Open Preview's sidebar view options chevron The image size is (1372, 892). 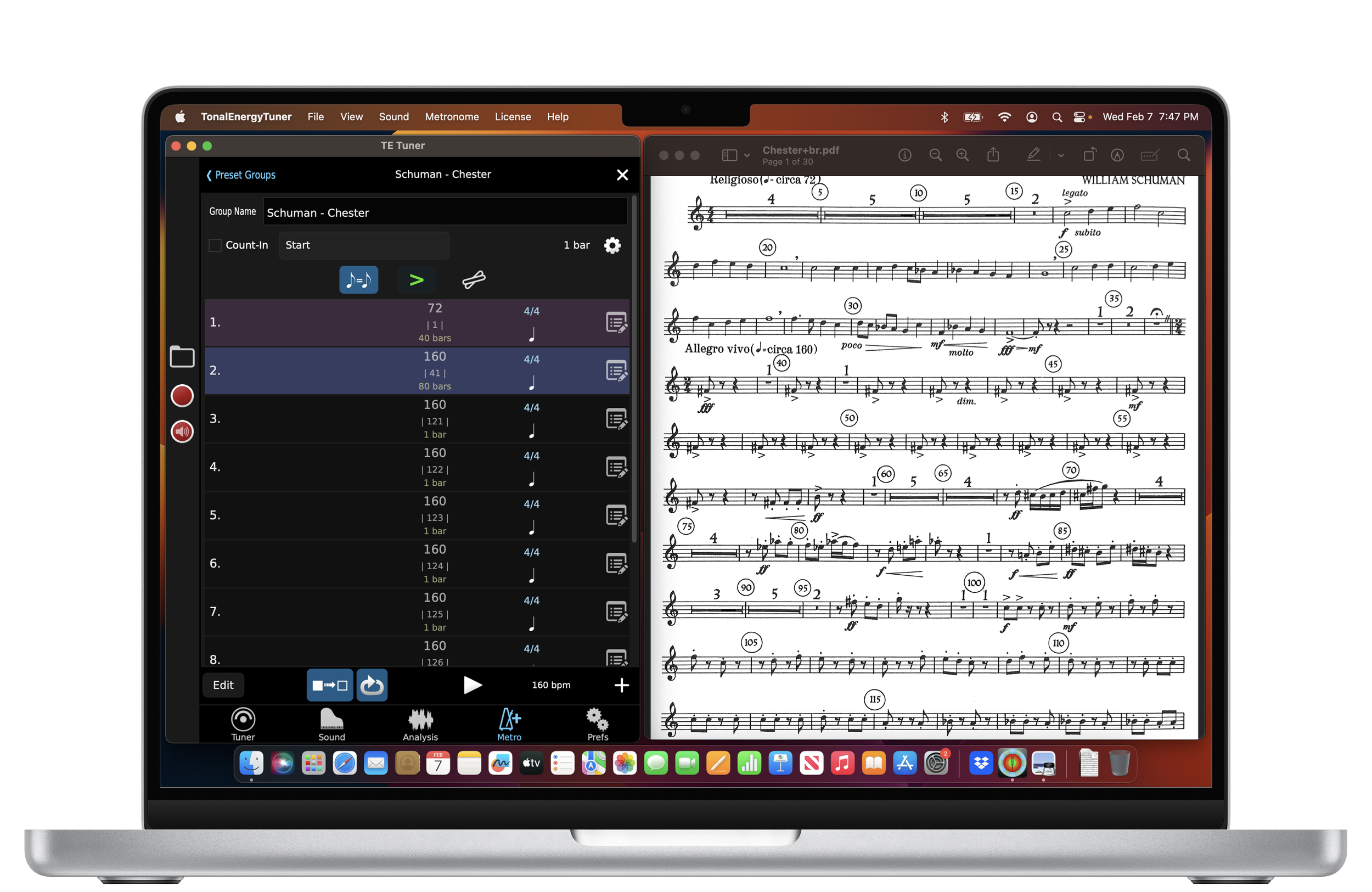tap(747, 155)
